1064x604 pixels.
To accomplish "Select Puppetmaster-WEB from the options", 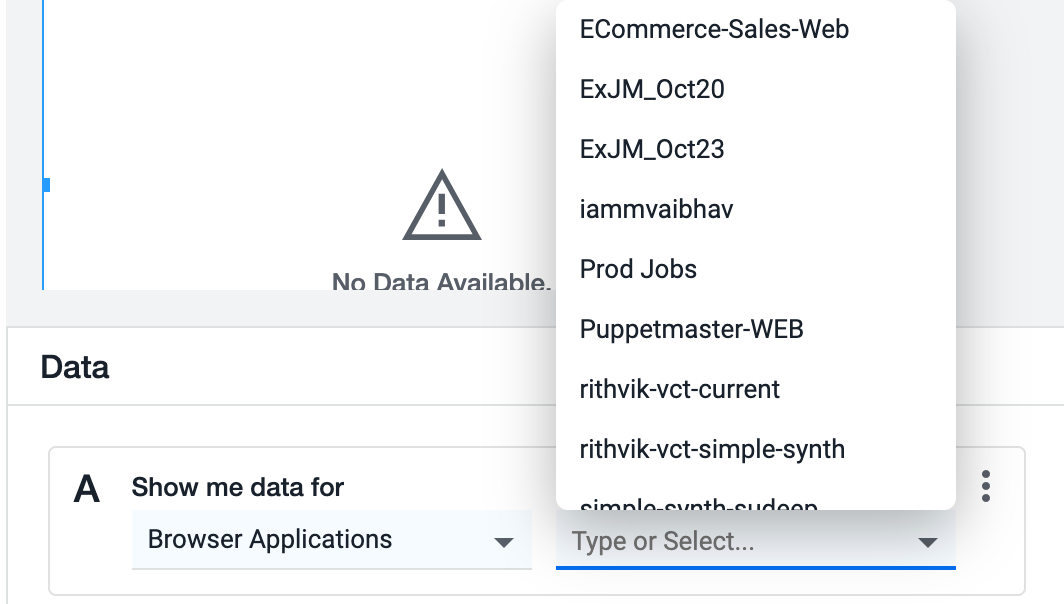I will click(x=755, y=329).
